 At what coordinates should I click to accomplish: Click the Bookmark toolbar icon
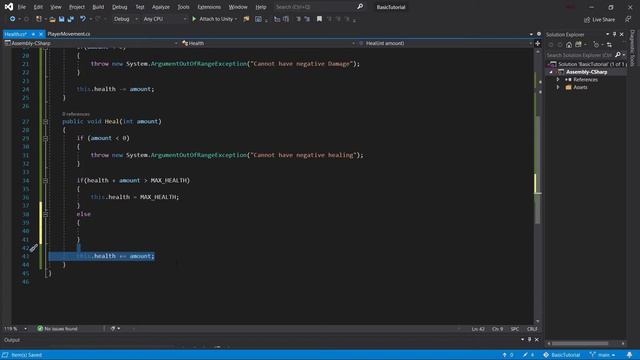(319, 19)
